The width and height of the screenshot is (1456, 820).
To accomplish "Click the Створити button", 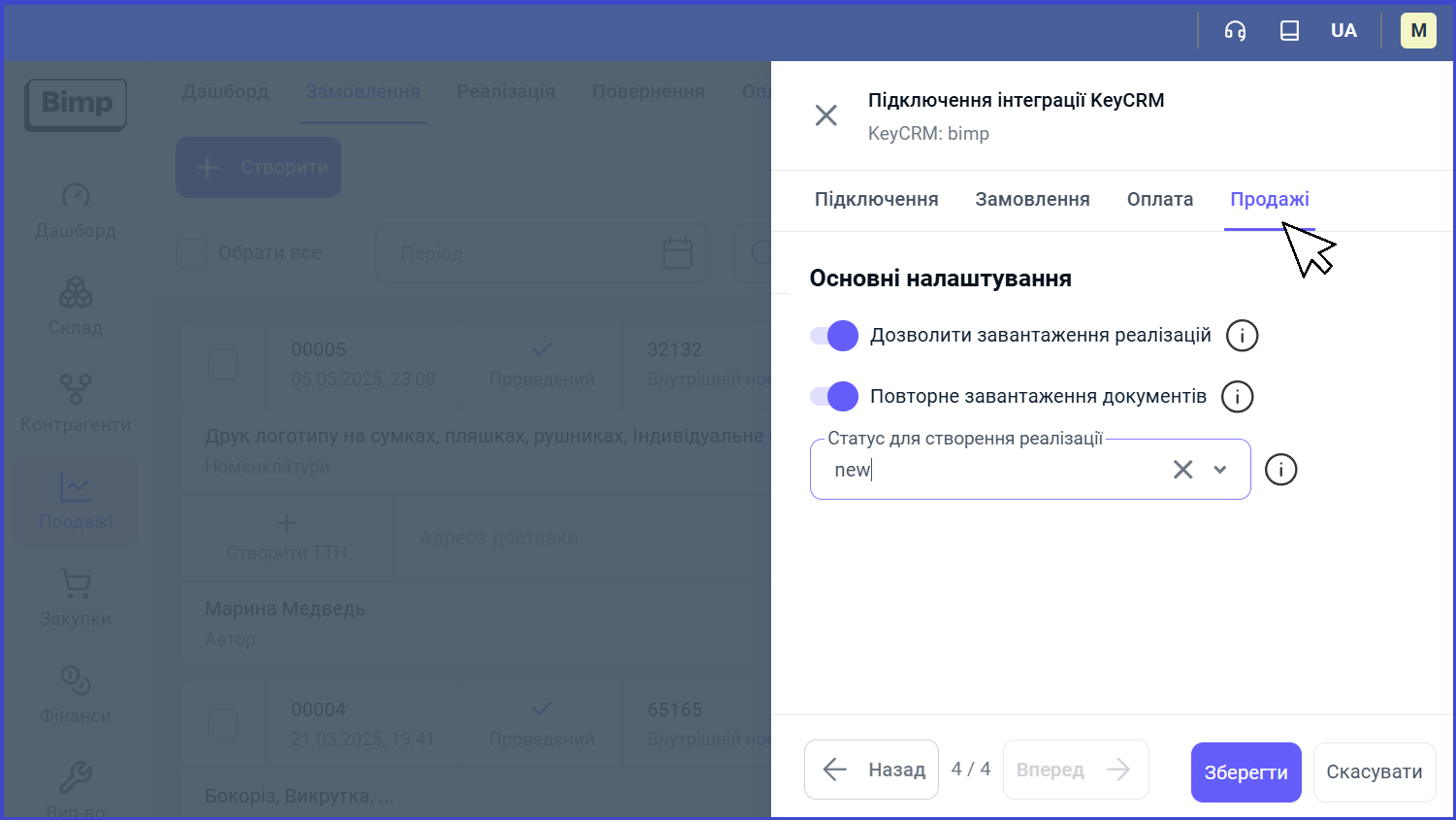I will (258, 167).
